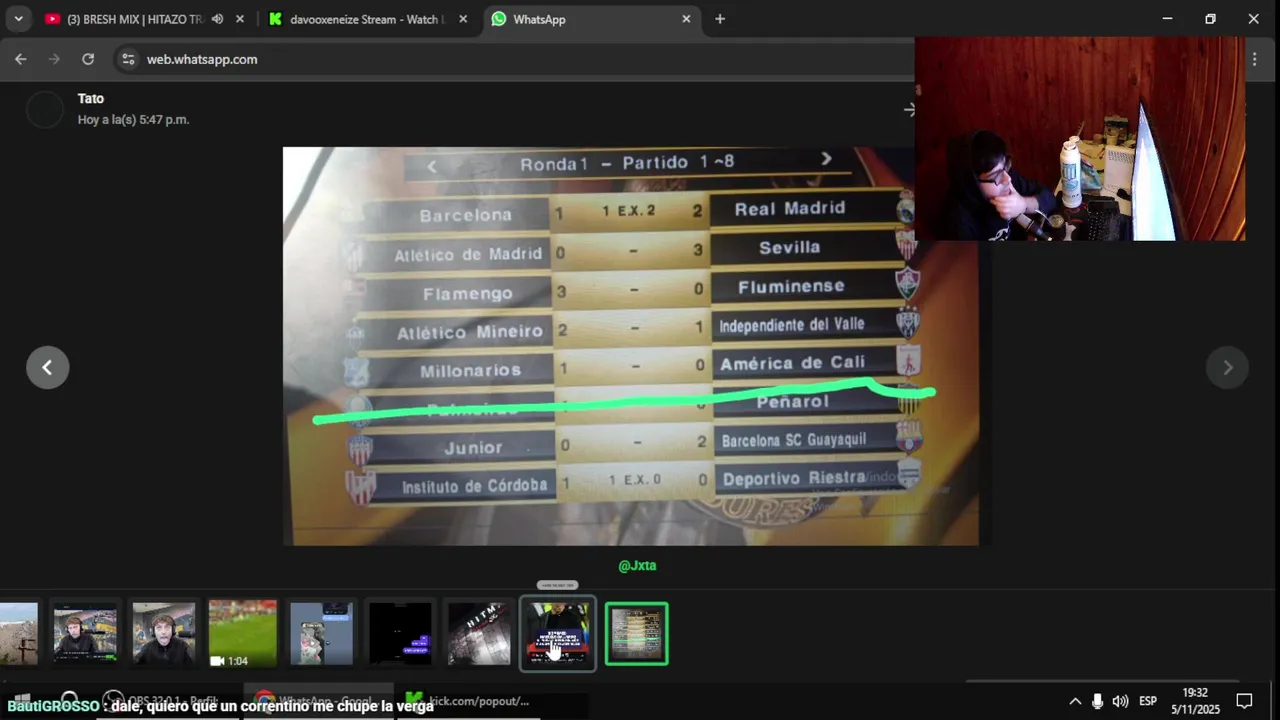This screenshot has width=1280, height=720.
Task: Close the davooxeneize Stream tab
Action: (463, 19)
